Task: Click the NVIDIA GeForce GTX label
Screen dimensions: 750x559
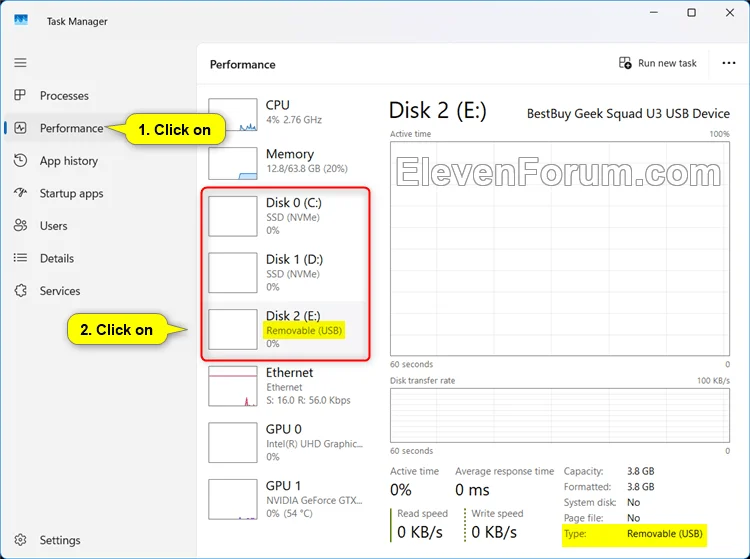Action: (x=314, y=500)
